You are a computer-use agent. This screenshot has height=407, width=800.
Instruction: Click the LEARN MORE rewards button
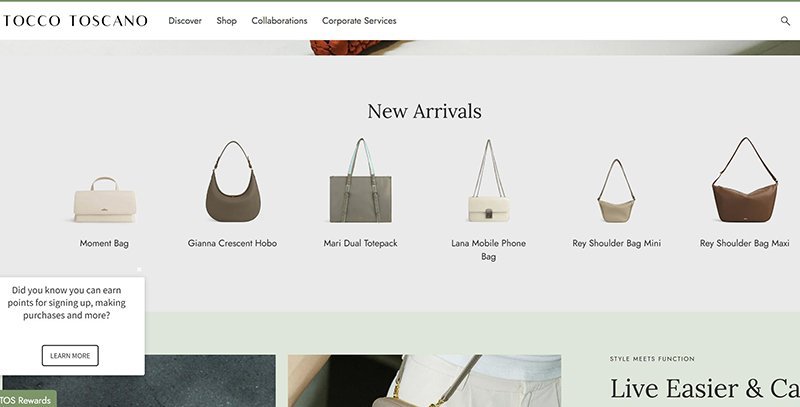(x=70, y=355)
